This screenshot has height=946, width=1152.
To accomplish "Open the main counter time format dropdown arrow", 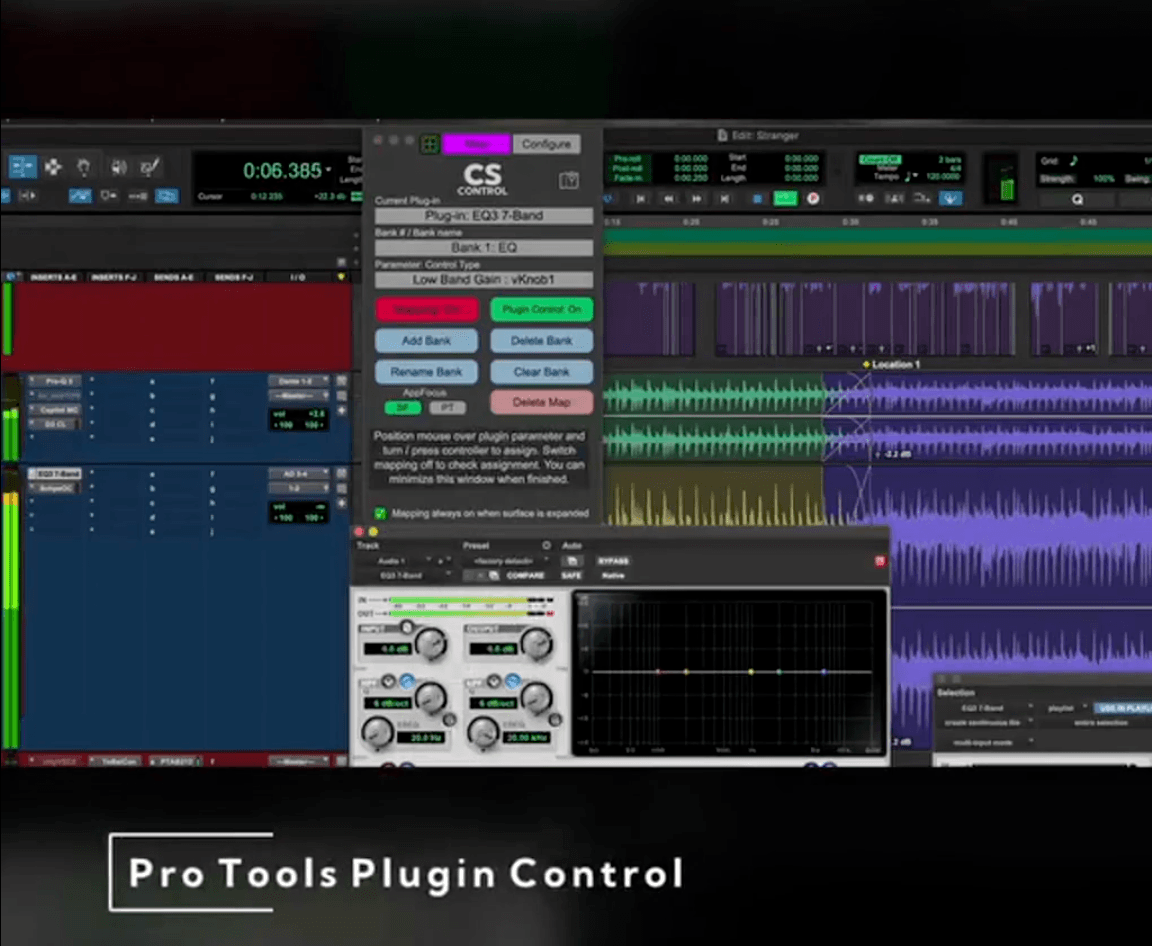I will (x=329, y=170).
